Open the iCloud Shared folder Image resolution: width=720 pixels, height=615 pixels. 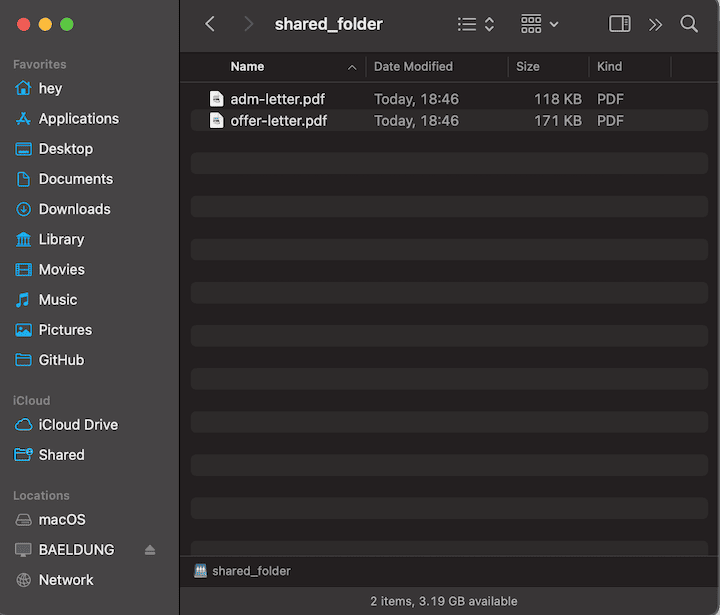click(62, 455)
